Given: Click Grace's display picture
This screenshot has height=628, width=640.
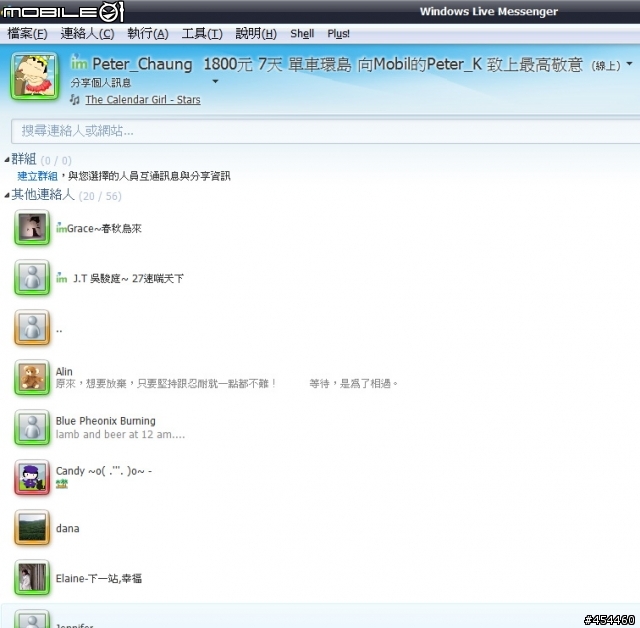Looking at the screenshot, I should coord(32,227).
